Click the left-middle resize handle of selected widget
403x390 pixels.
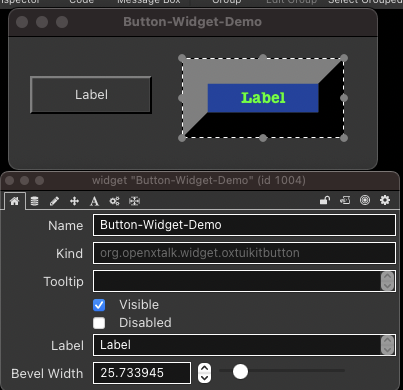pos(181,98)
